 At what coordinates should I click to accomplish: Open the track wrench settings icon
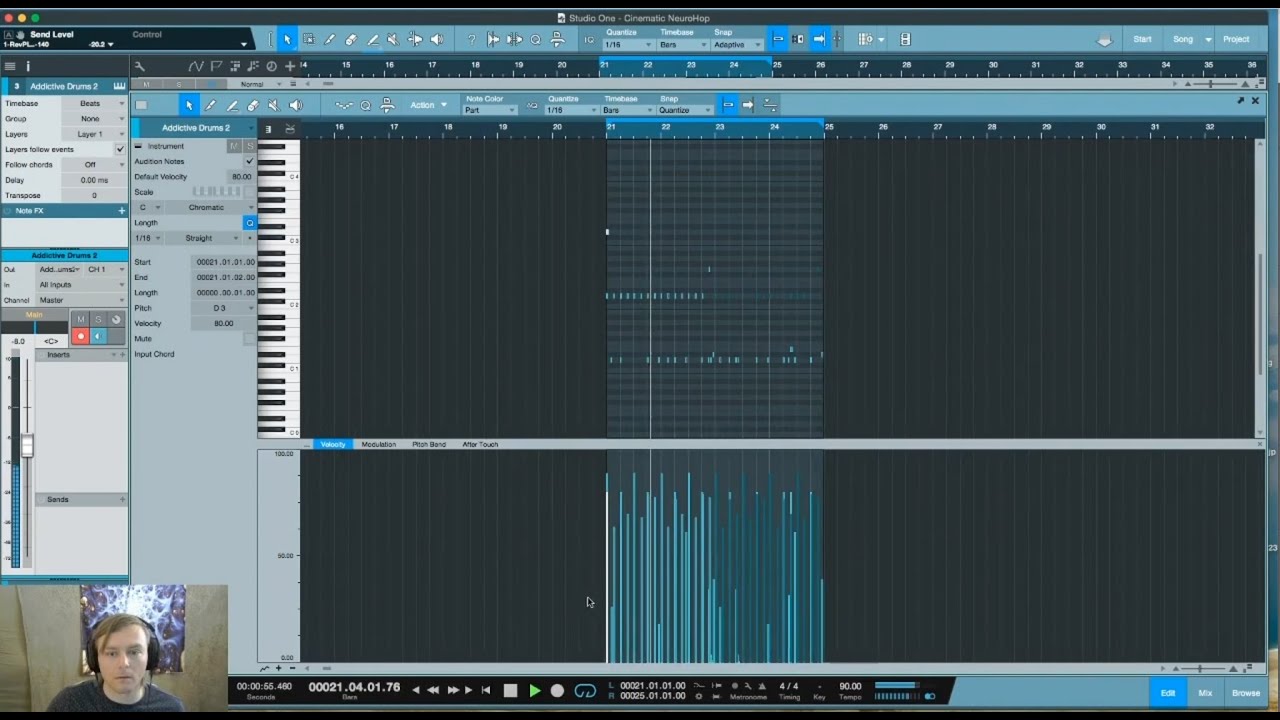pos(139,66)
